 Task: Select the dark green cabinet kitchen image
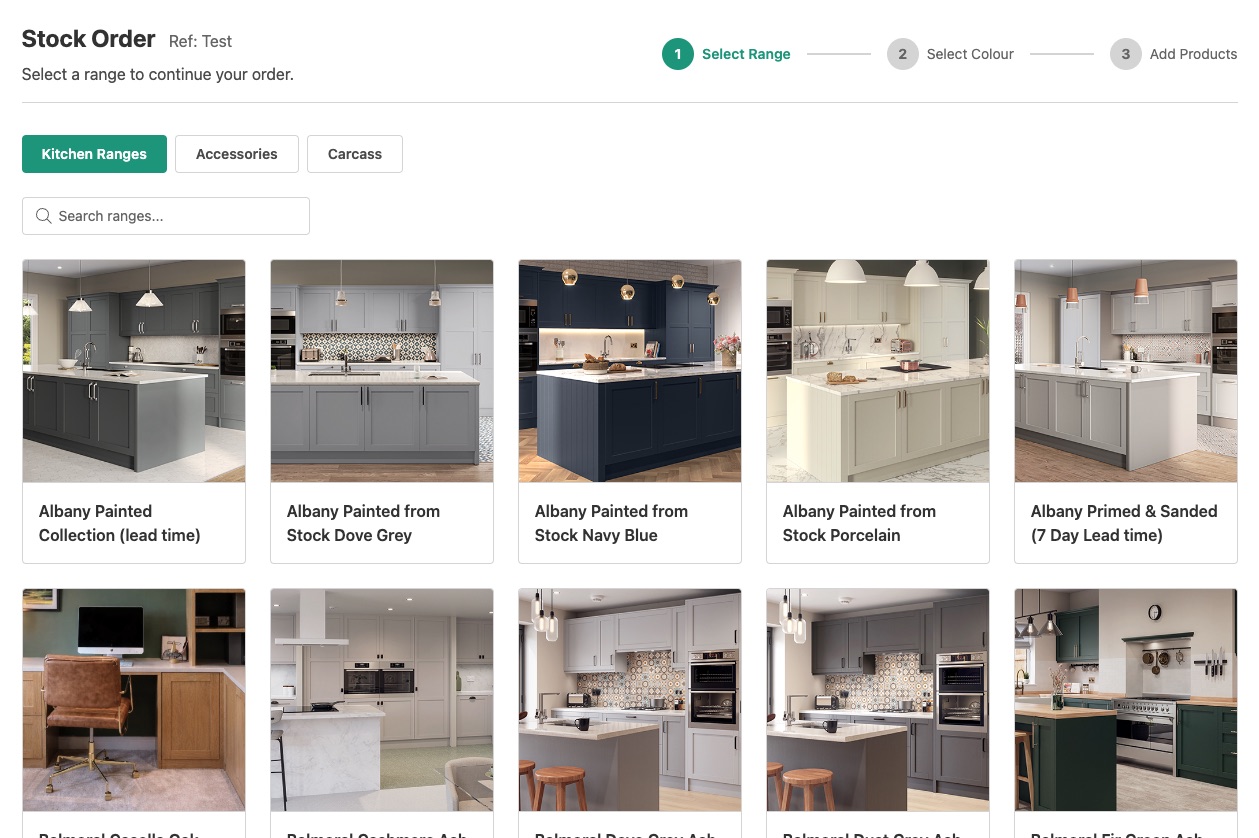(1126, 699)
